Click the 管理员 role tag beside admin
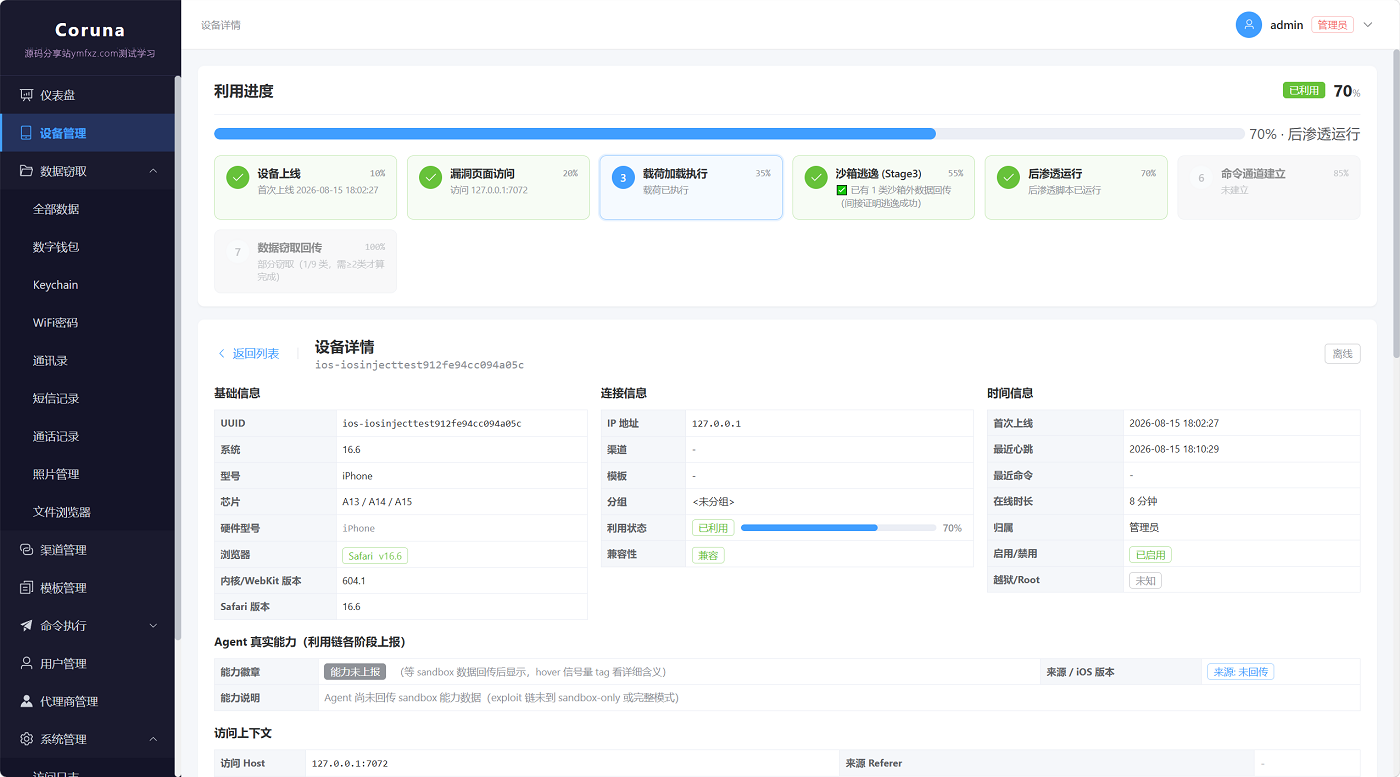 click(x=1332, y=25)
